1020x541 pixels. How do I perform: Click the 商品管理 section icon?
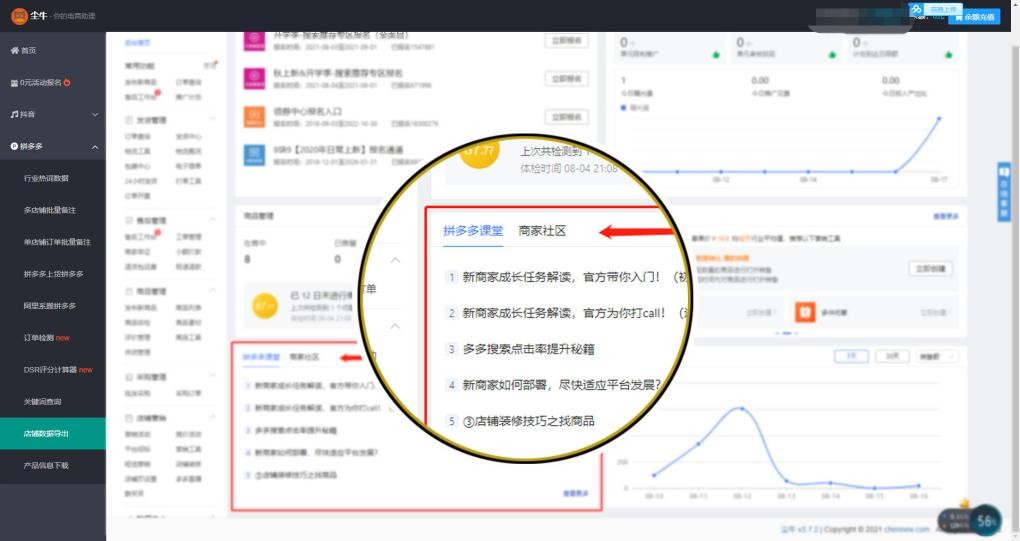click(x=129, y=291)
